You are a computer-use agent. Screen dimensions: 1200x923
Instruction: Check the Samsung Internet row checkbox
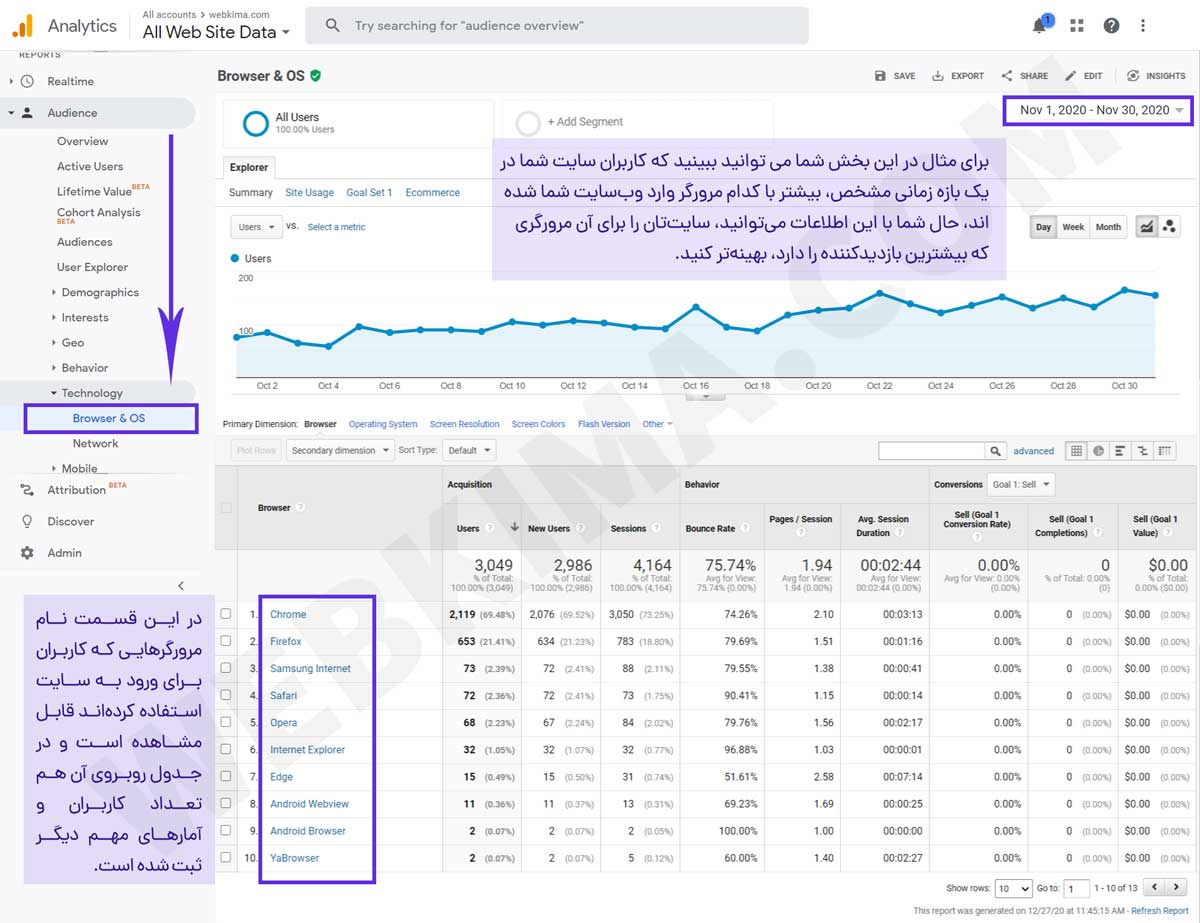tap(226, 668)
